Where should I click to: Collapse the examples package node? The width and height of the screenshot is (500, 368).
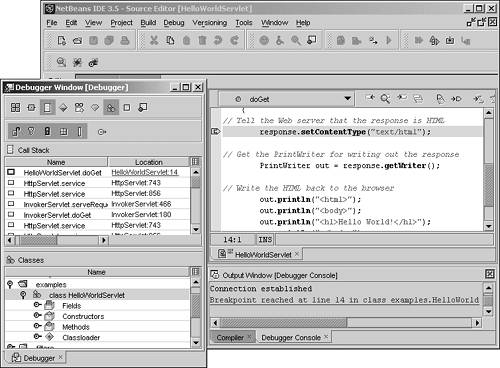coord(10,284)
